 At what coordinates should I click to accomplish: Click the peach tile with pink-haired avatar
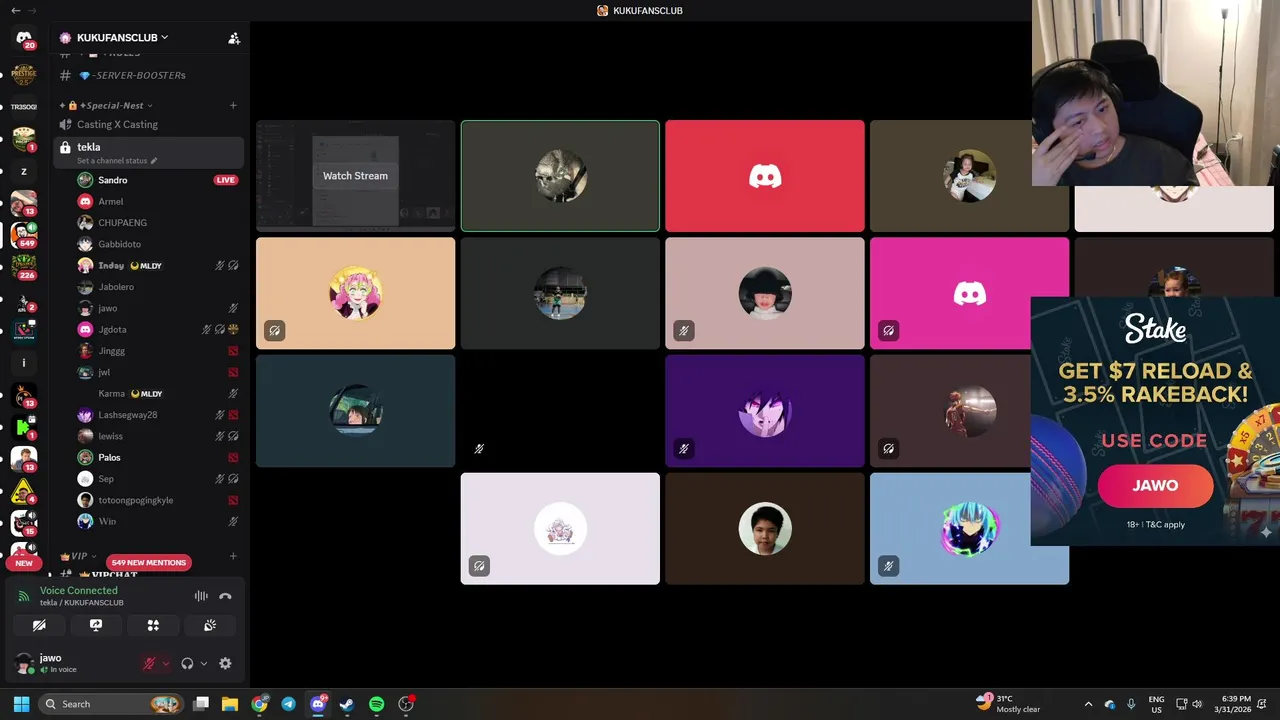[355, 293]
